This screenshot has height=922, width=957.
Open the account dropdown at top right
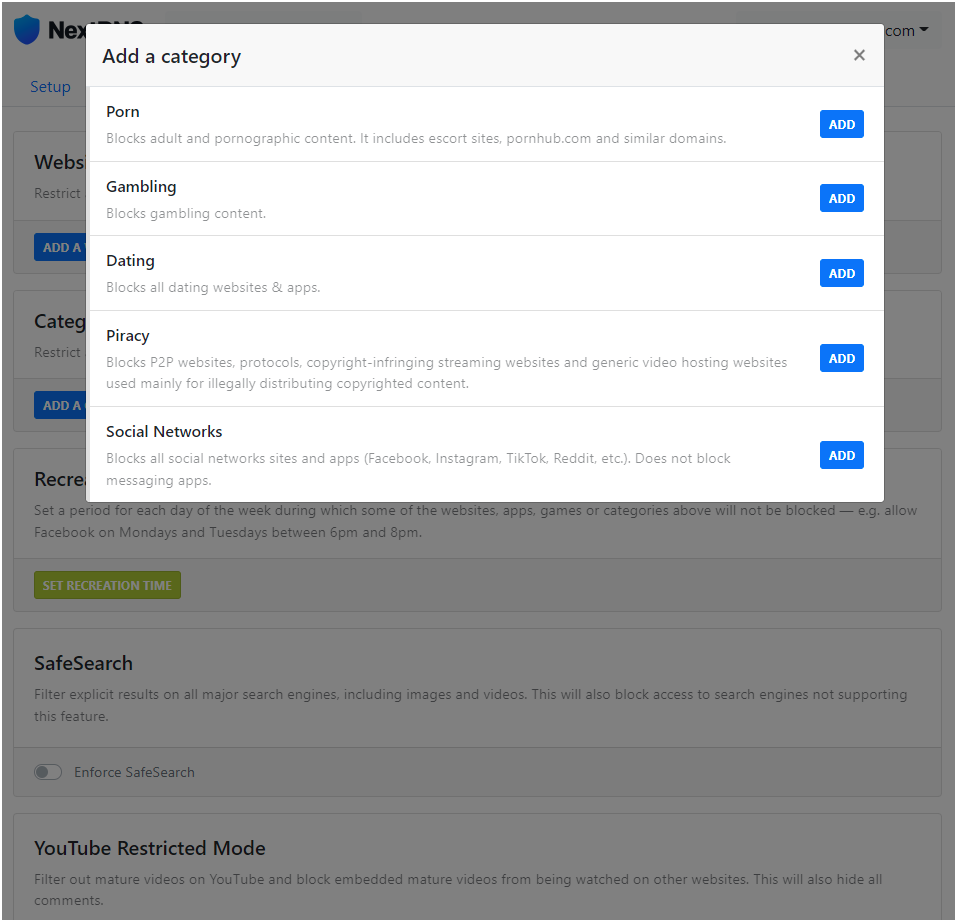click(905, 31)
